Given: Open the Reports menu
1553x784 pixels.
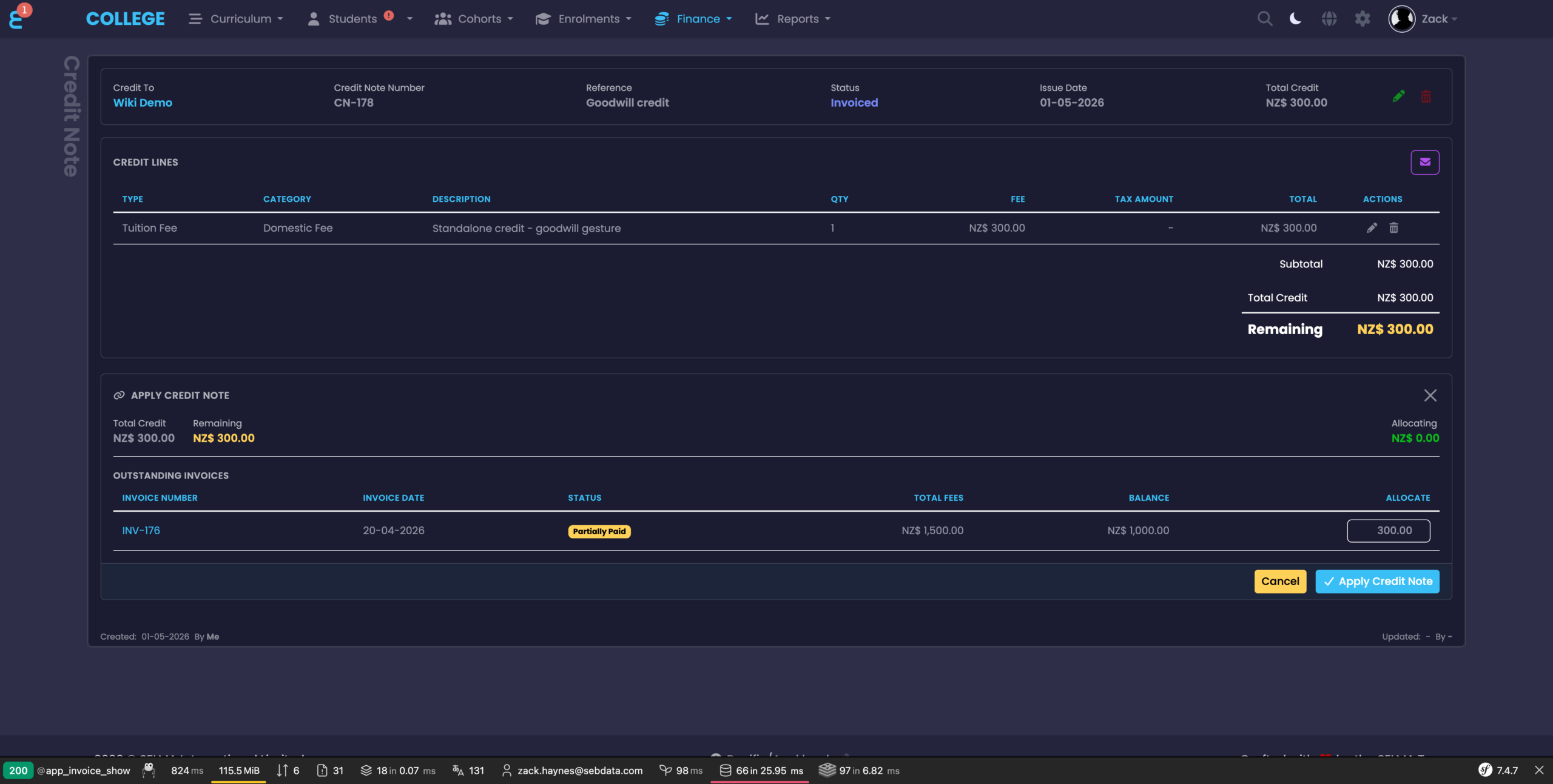Looking at the screenshot, I should (x=793, y=19).
